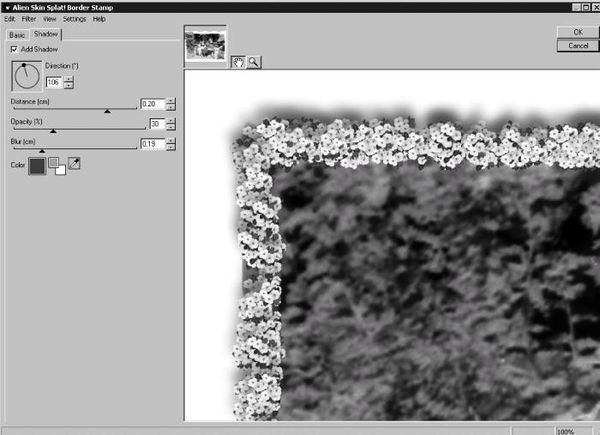The width and height of the screenshot is (600, 435).
Task: Toggle the Add Shadow checkbox
Action: pyautogui.click(x=14, y=48)
